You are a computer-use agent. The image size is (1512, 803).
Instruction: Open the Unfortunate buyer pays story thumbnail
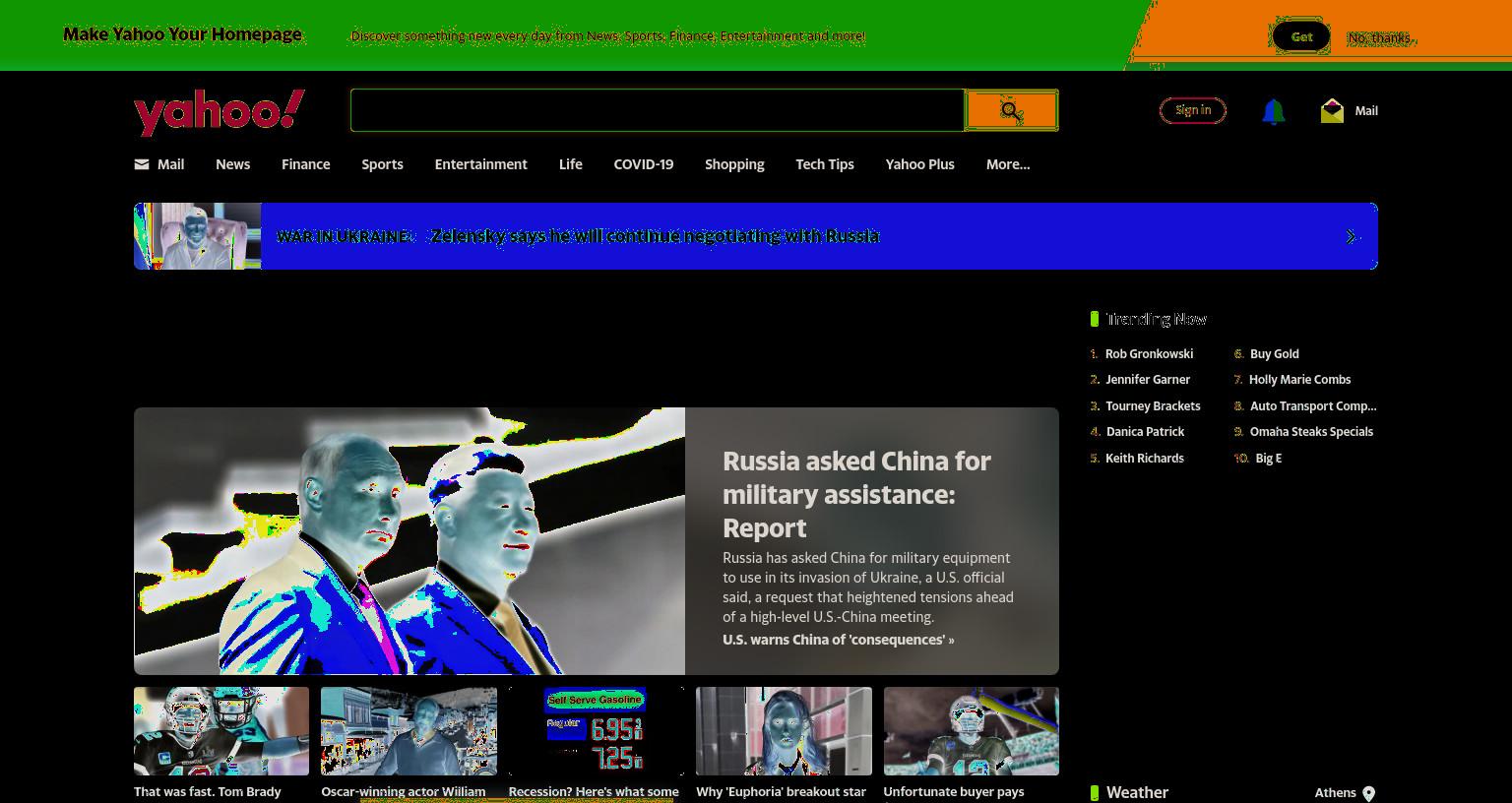pyautogui.click(x=972, y=731)
